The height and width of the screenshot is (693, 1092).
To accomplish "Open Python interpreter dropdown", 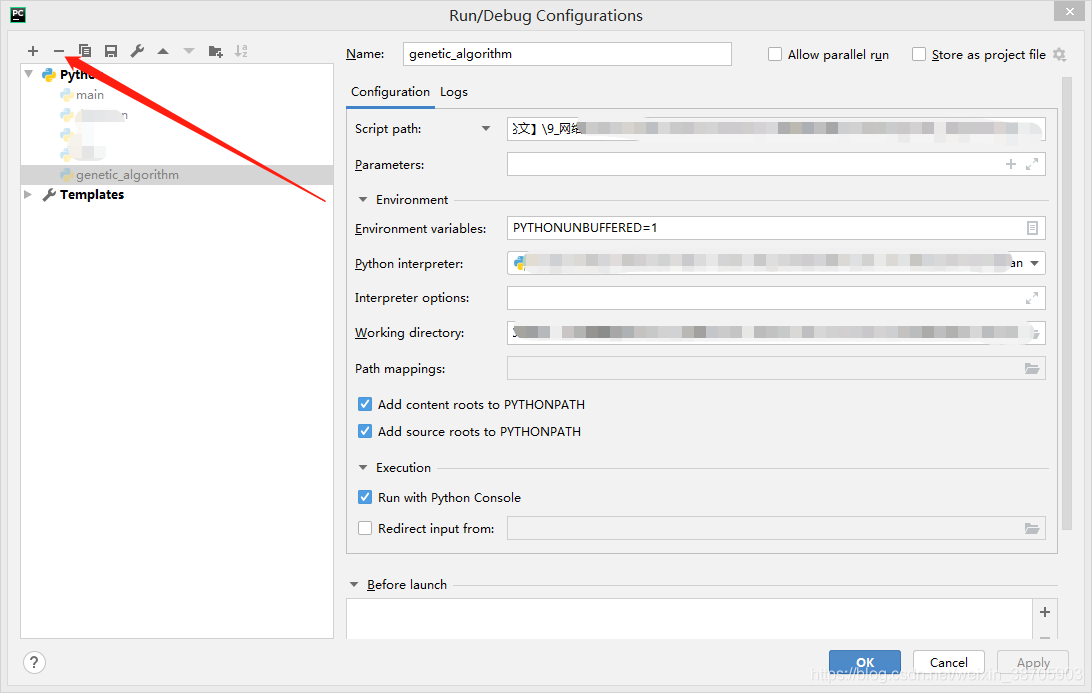I will click(x=1034, y=263).
